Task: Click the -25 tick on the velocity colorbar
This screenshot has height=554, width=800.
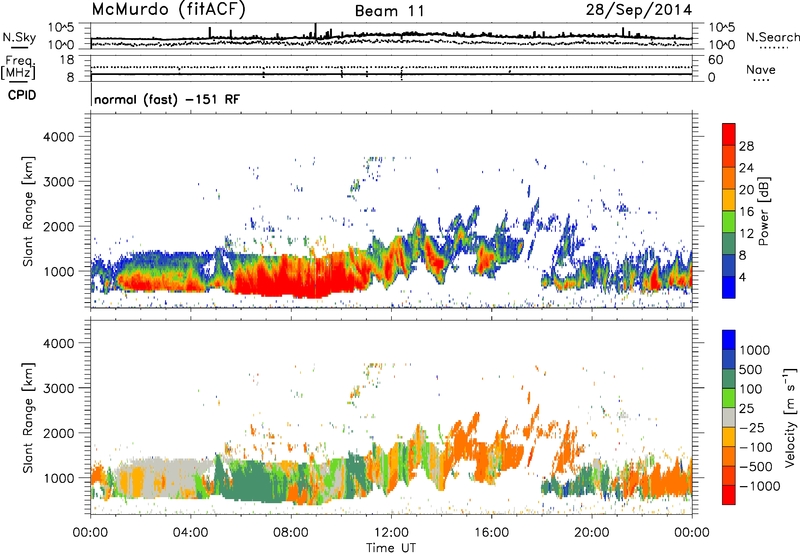Action: pyautogui.click(x=752, y=428)
